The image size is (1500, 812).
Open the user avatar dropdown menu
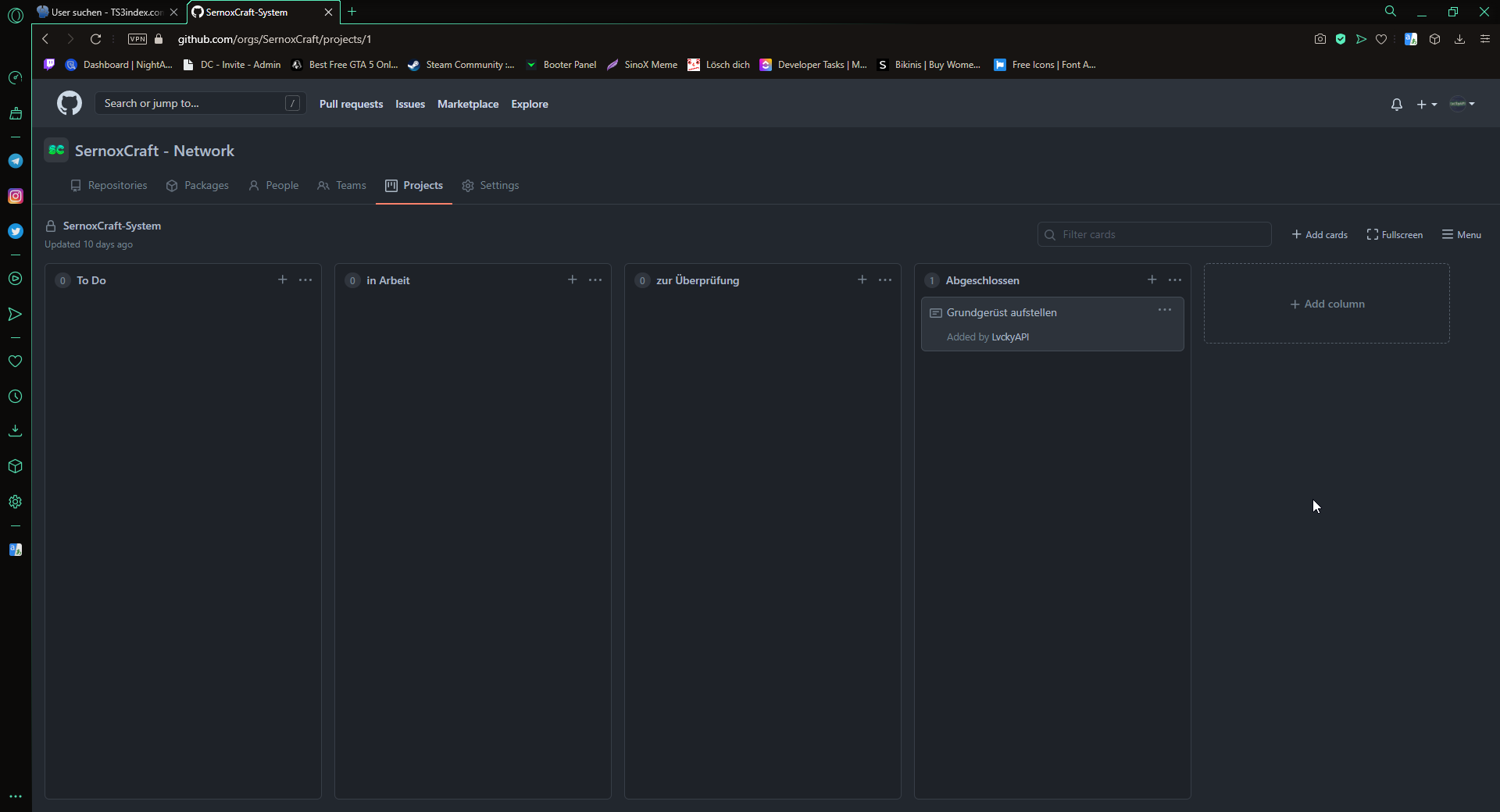[1462, 104]
